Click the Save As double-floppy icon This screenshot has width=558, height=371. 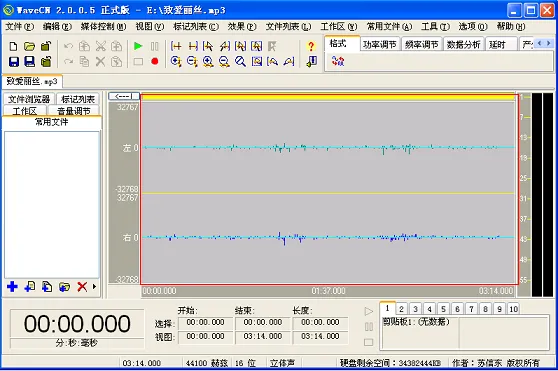[x=30, y=62]
